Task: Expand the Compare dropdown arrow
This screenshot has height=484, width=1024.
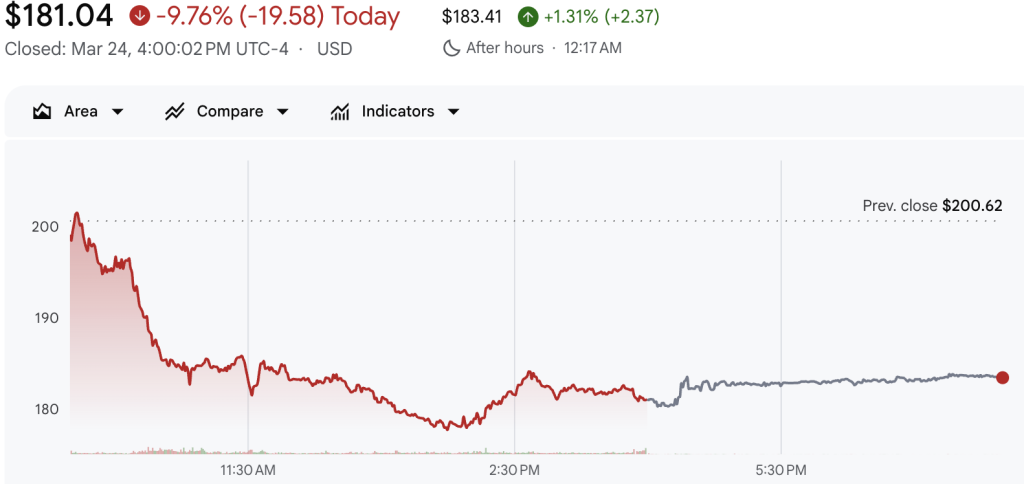Action: click(x=282, y=112)
